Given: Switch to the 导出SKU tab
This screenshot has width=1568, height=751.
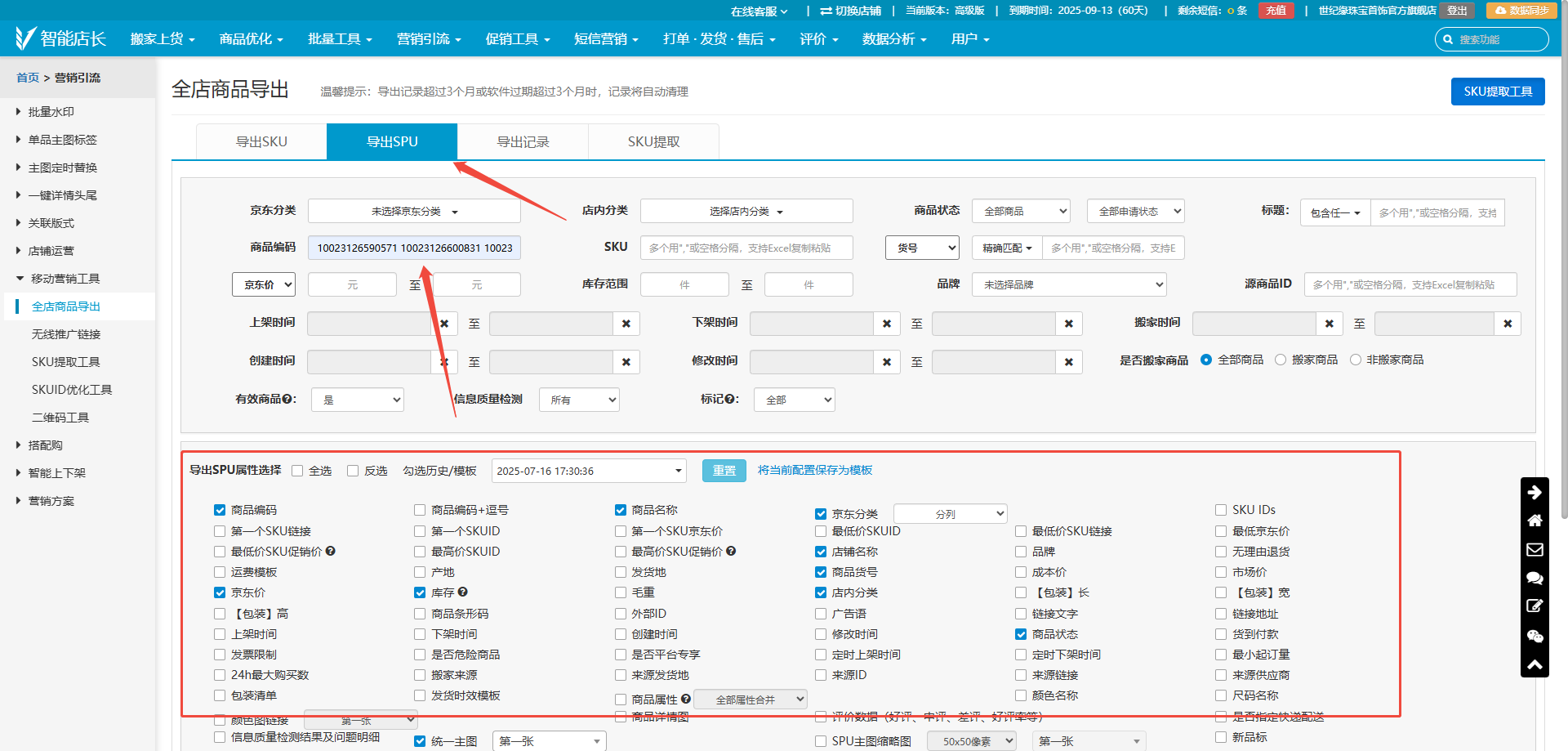Looking at the screenshot, I should point(261,141).
